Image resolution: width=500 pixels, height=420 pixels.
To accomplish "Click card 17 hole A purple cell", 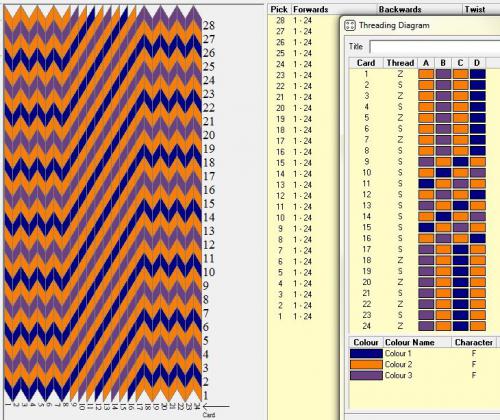I will 426,249.
